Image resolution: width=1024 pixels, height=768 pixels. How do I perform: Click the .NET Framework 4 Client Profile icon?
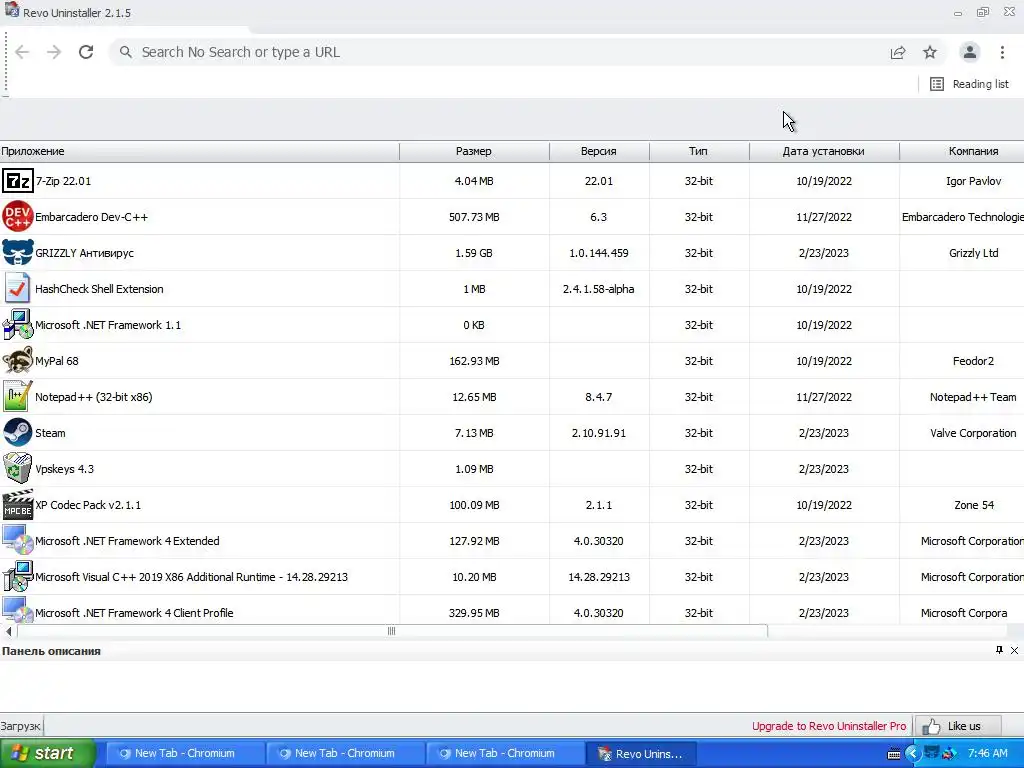(18, 611)
